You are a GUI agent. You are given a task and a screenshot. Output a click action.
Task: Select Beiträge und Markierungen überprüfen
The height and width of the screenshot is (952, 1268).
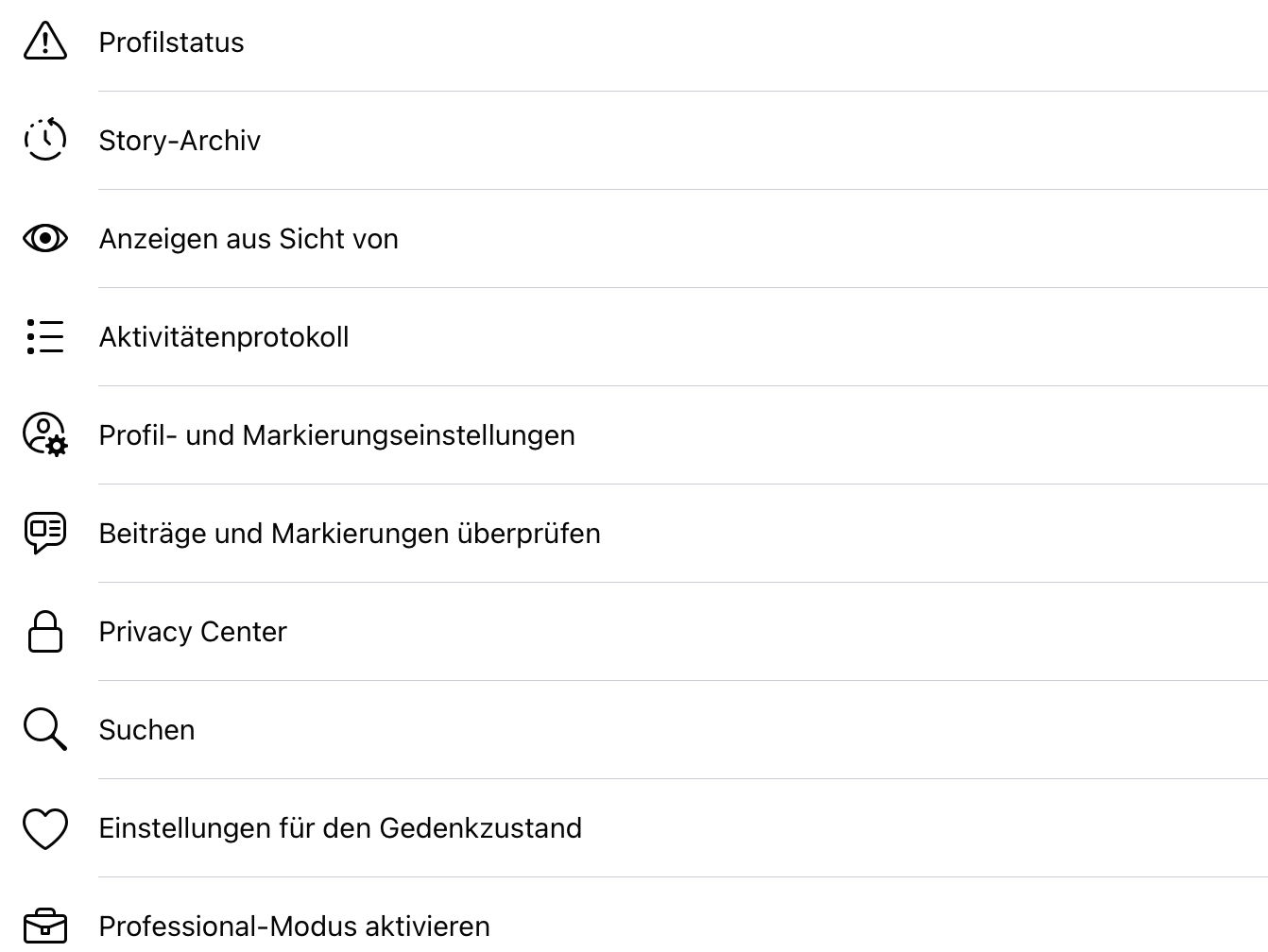coord(350,534)
